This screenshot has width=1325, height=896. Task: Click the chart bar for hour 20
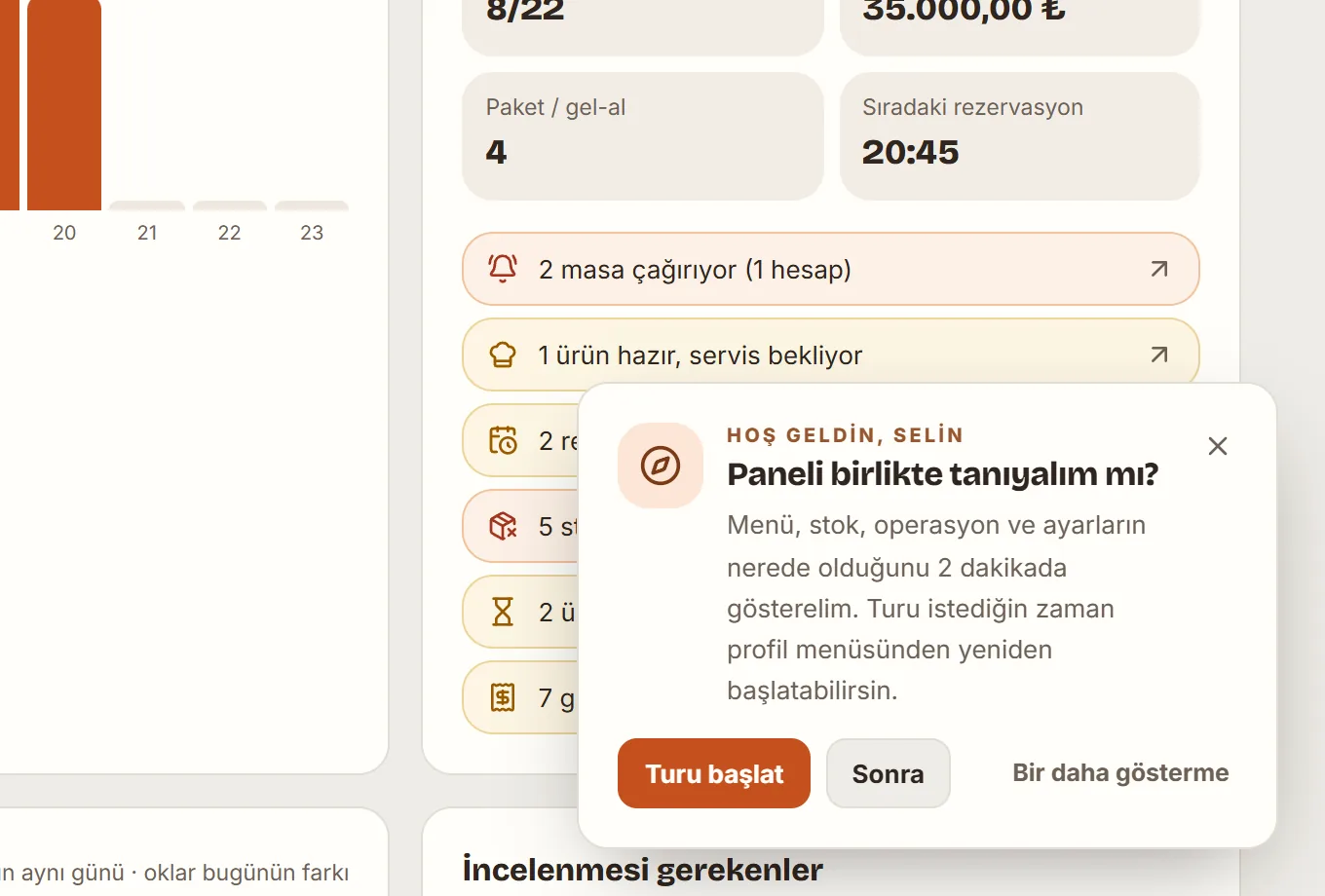[64, 105]
